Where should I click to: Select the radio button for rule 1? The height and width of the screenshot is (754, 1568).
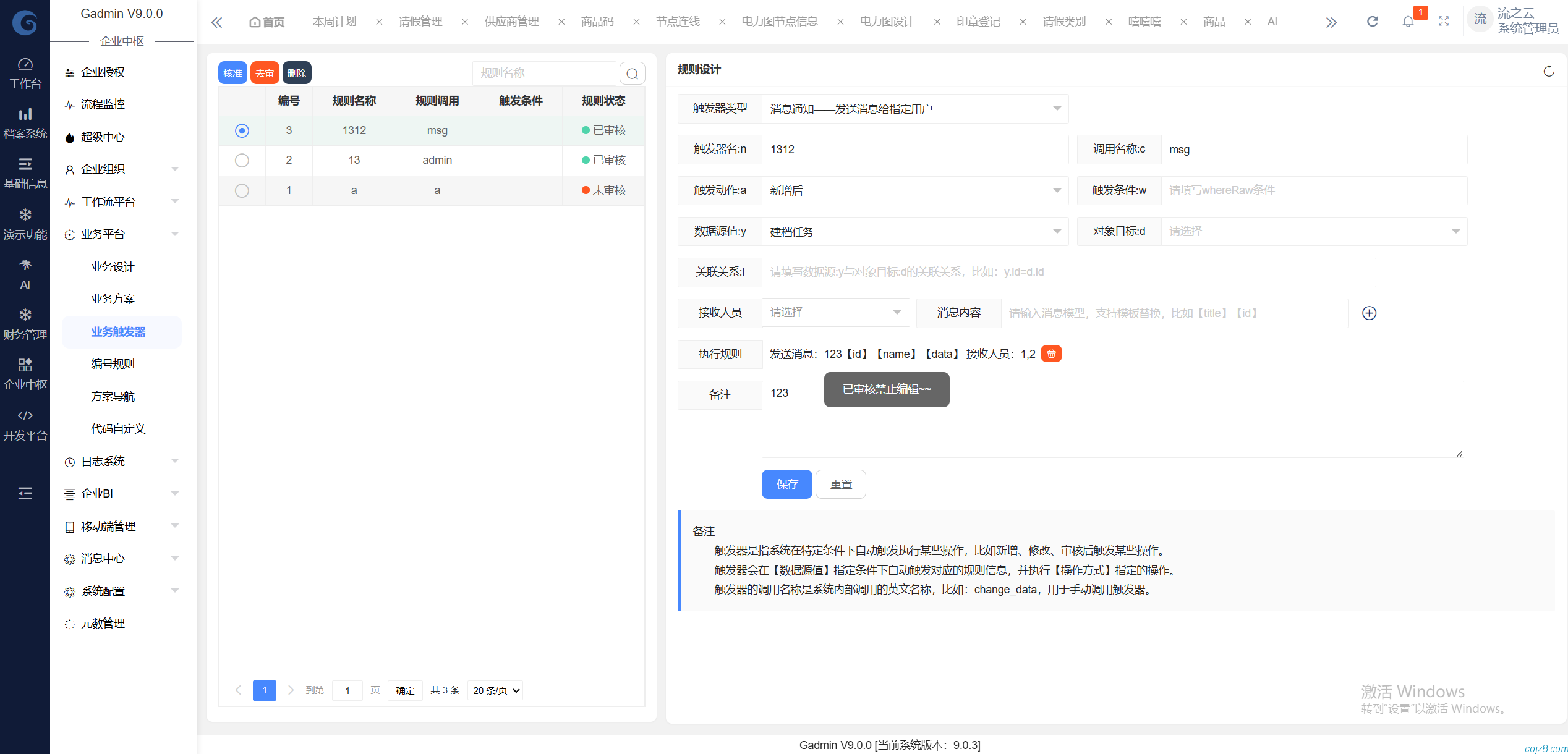242,190
